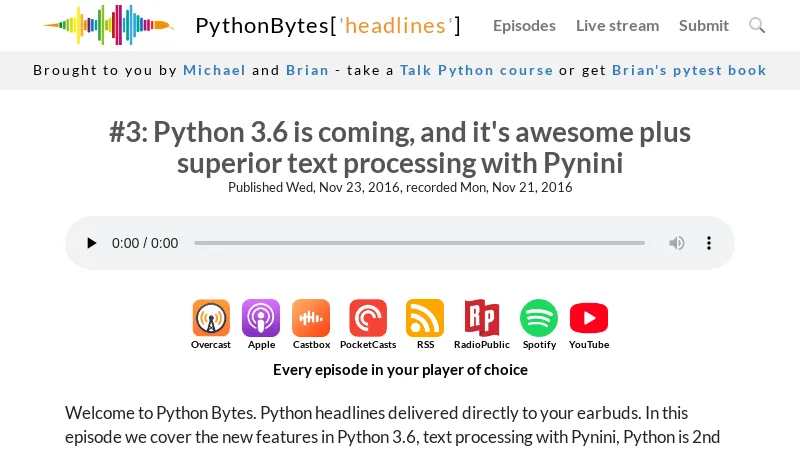This screenshot has width=800, height=450.
Task: Click the PythonBytes waveform logo
Action: 108,26
